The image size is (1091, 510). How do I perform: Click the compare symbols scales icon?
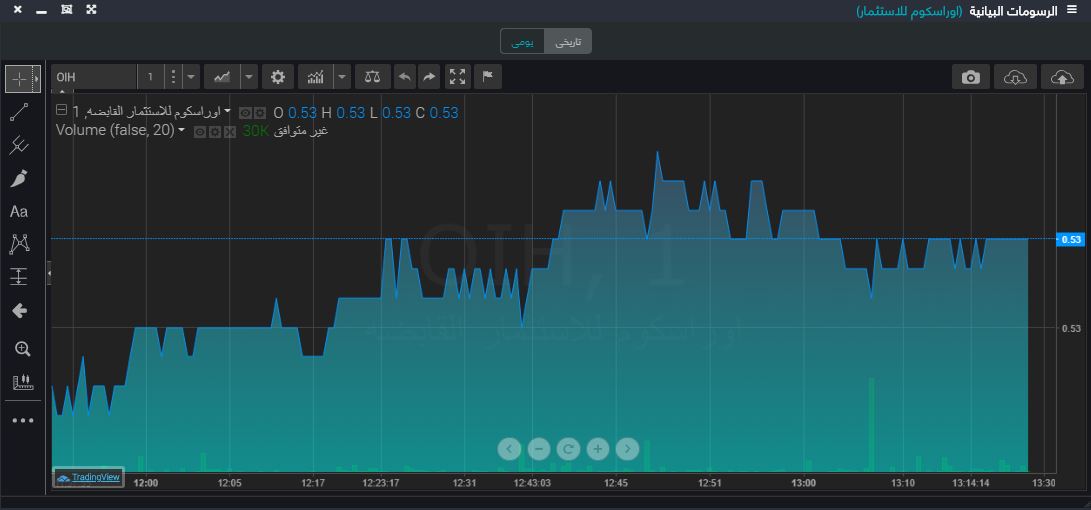point(373,77)
